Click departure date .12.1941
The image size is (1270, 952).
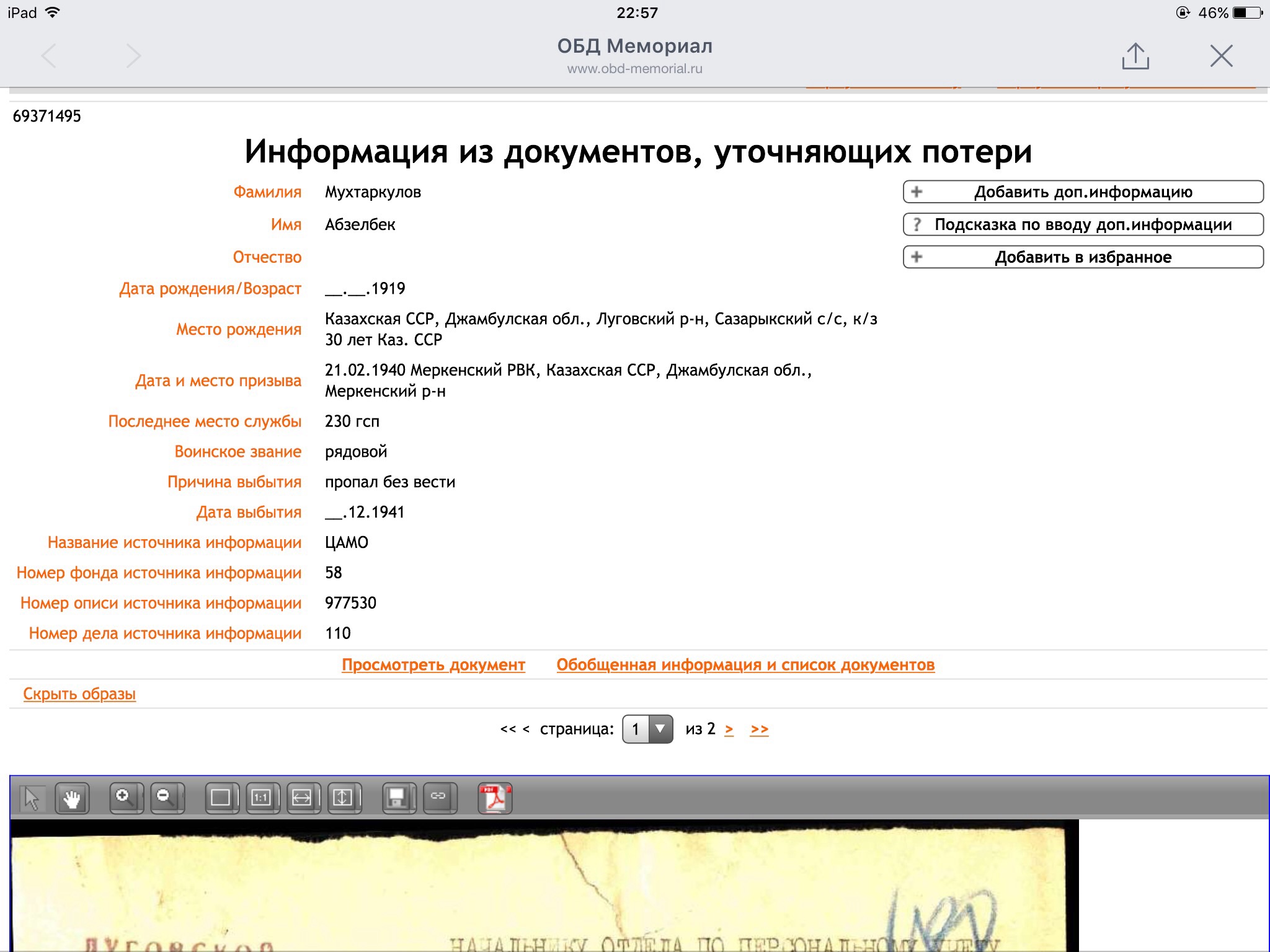[x=365, y=513]
